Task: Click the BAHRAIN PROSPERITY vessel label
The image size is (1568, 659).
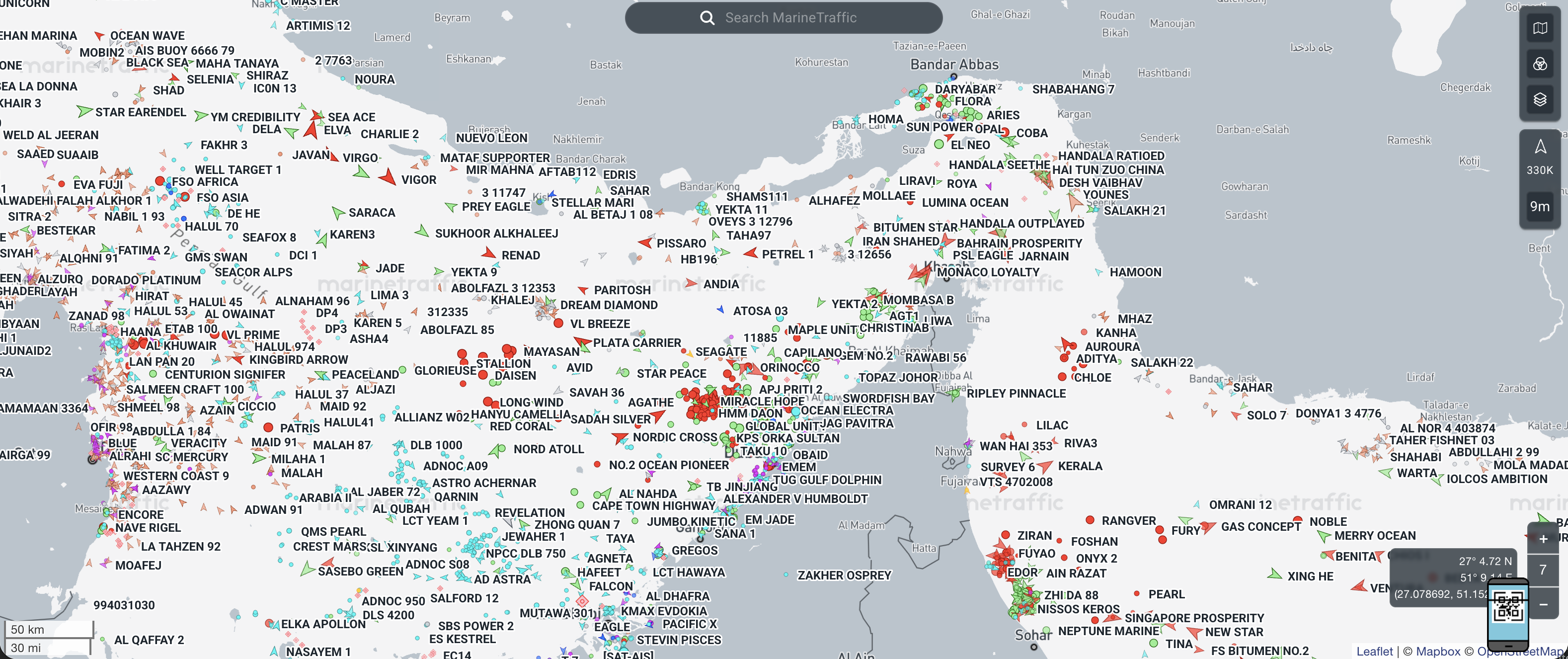Action: tap(1019, 243)
